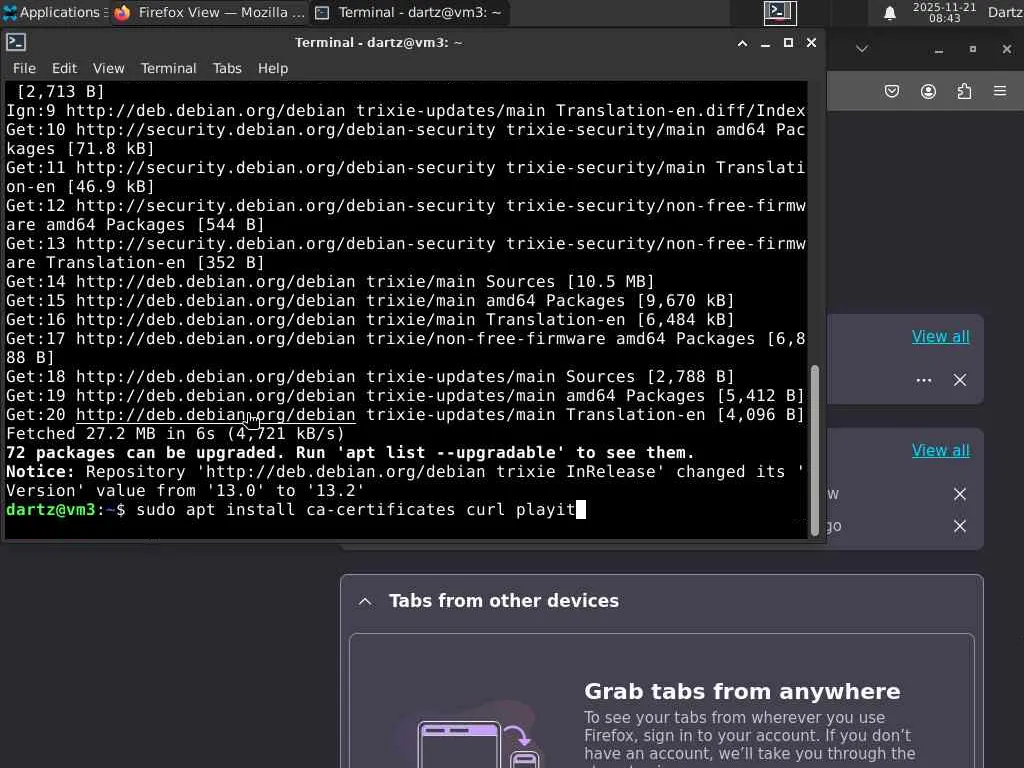
Task: Click the date and time clock
Action: [944, 12]
